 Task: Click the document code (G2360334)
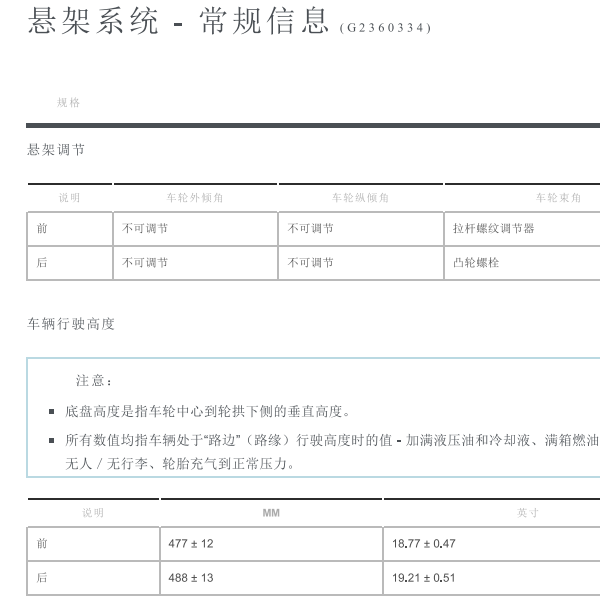(x=385, y=28)
